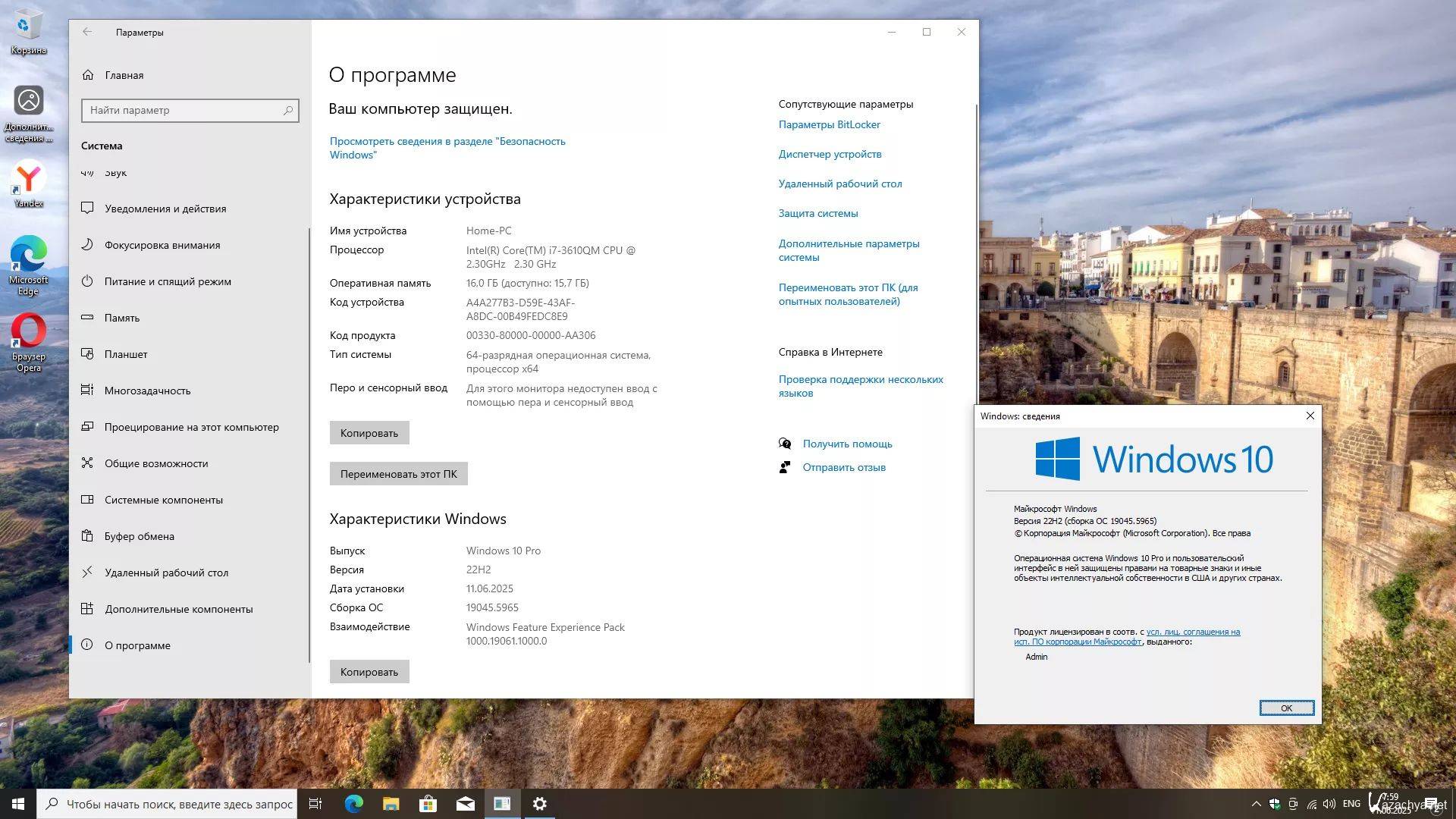Click the Settings sidebar vertical scrollbar
1456x819 pixels.
tap(309, 444)
